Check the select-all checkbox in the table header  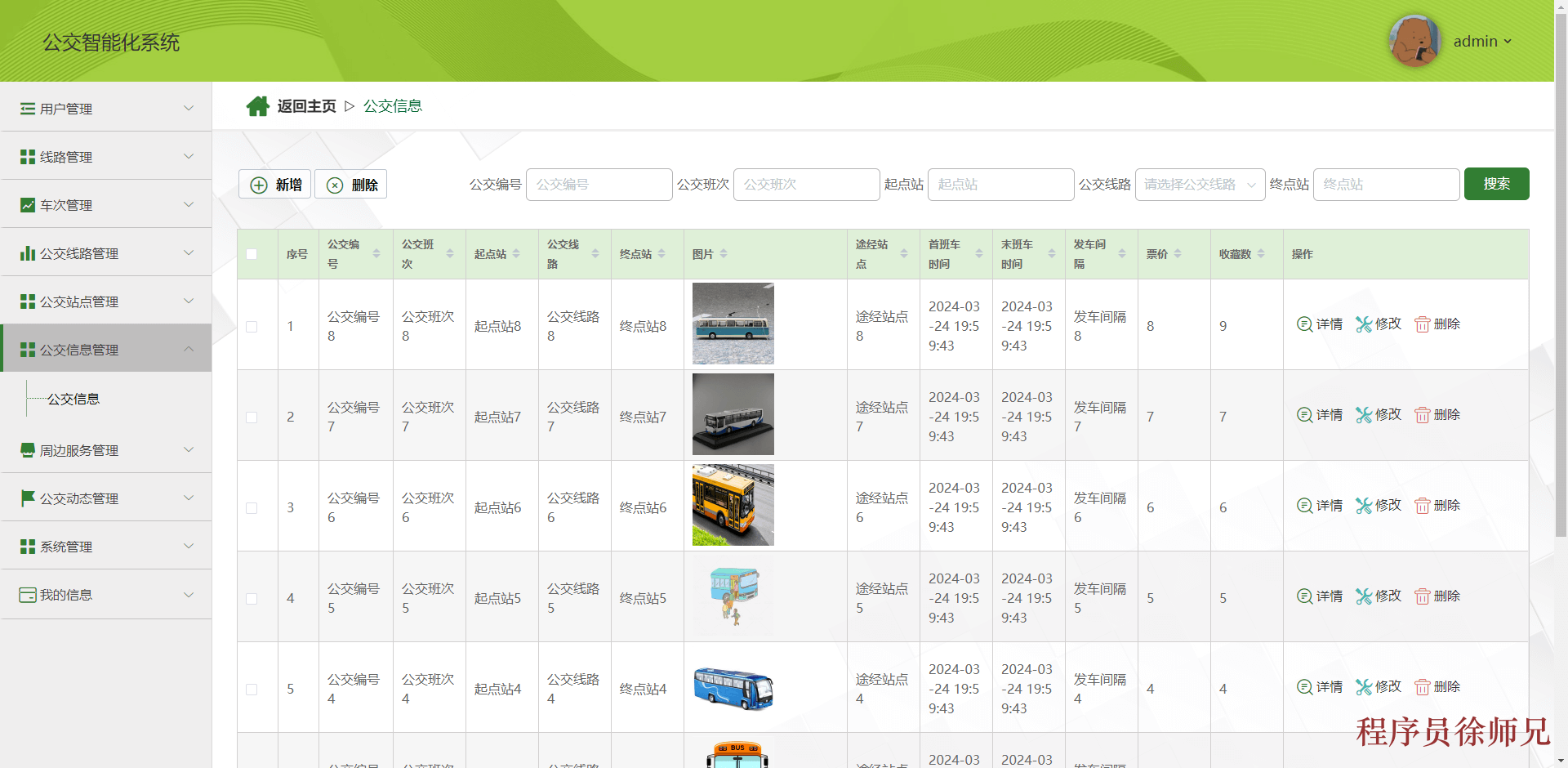point(252,254)
